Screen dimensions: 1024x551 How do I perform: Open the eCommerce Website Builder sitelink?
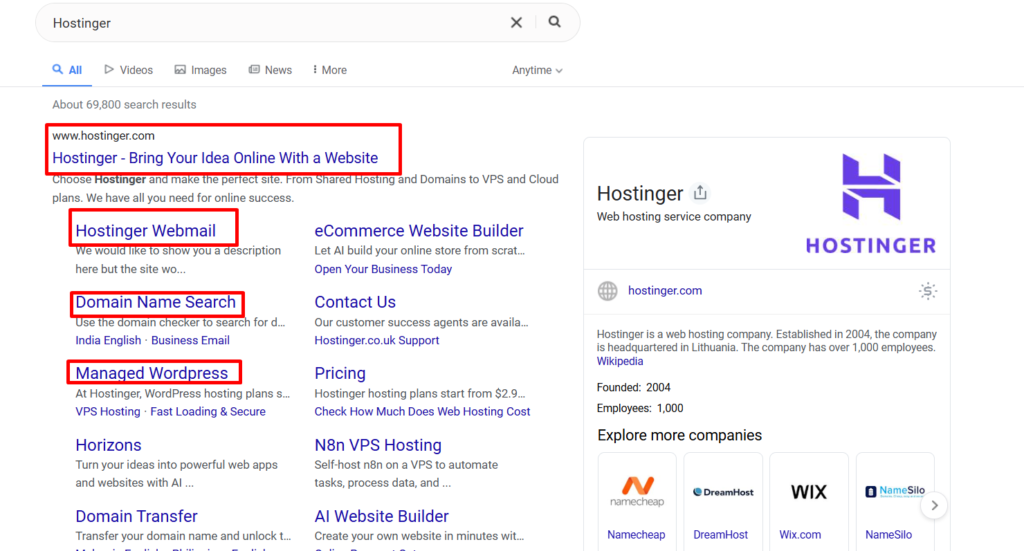(x=419, y=230)
